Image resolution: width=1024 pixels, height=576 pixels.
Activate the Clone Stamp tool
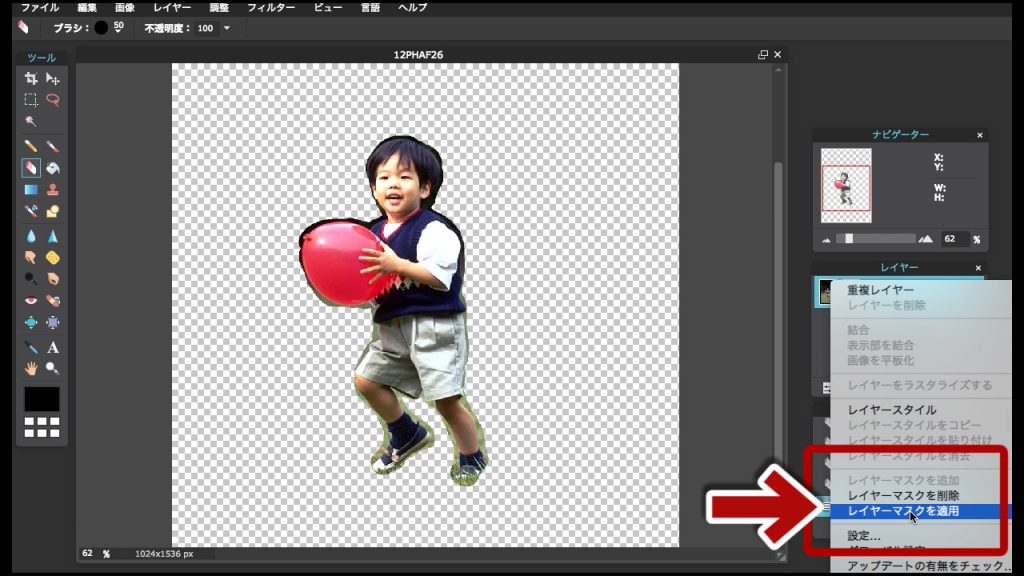53,189
